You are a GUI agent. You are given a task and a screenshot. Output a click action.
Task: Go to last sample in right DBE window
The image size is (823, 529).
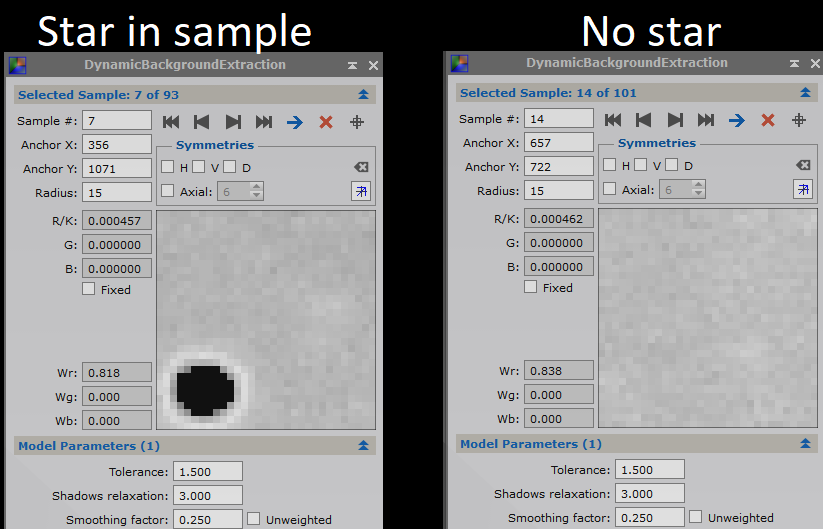(706, 120)
